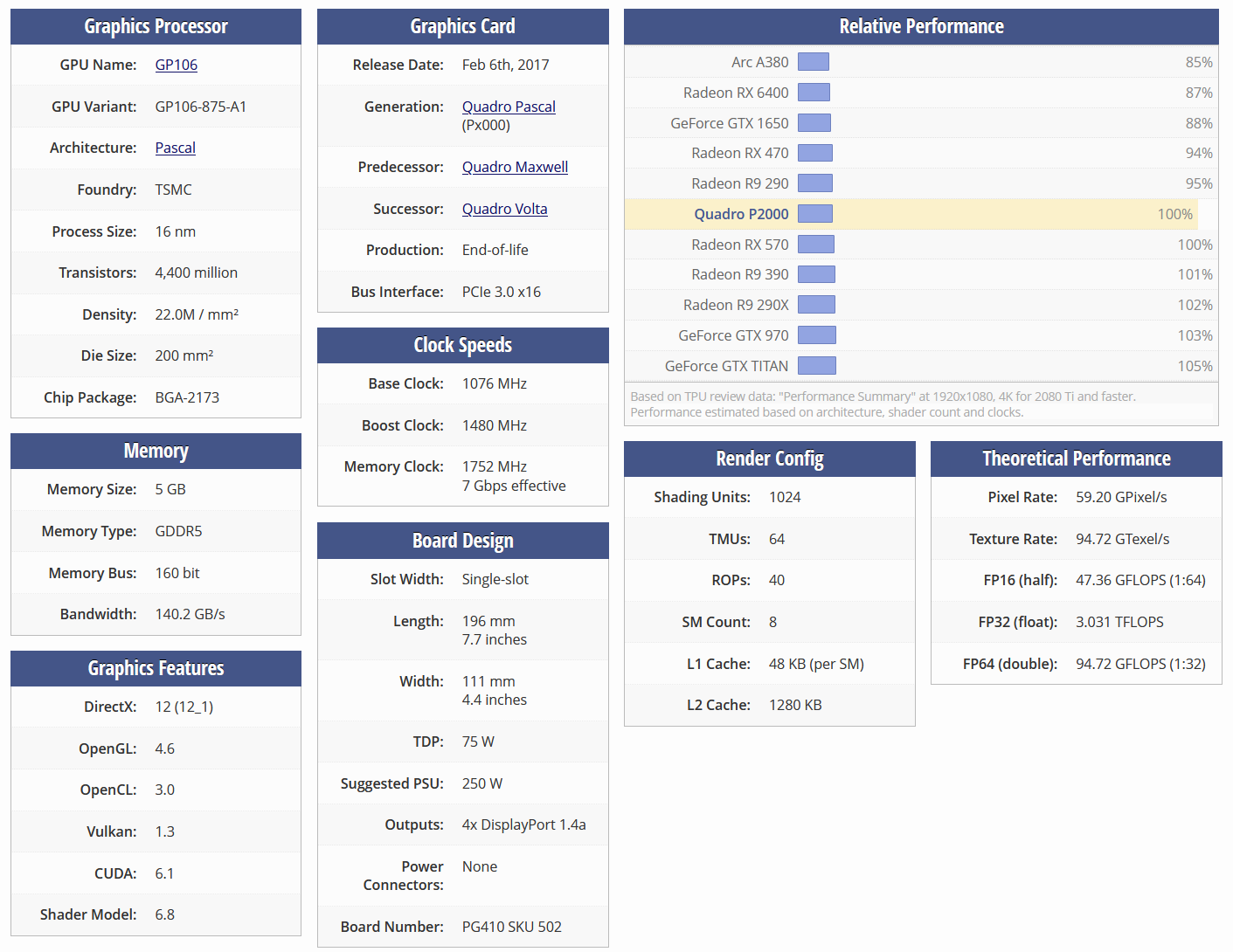Select the 1752 MHz memory clock value
Viewport: 1233px width, 952px height.
click(494, 466)
